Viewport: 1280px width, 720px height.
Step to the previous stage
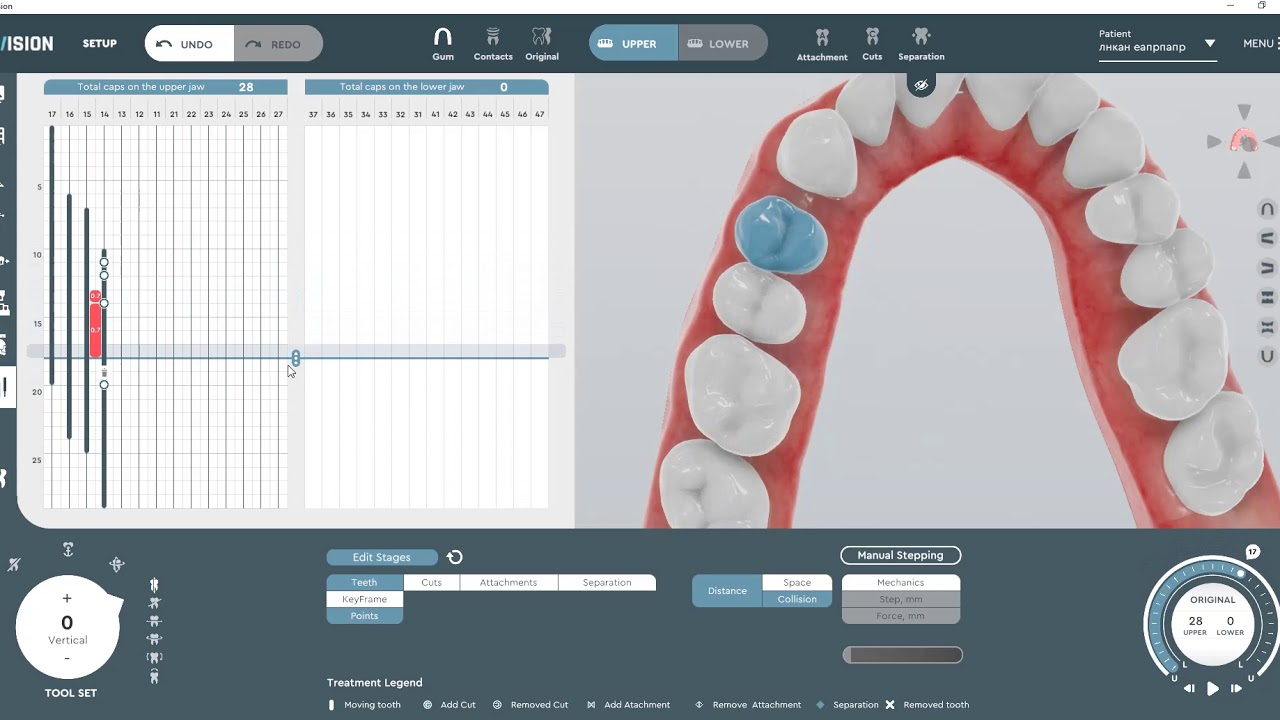(x=1189, y=688)
